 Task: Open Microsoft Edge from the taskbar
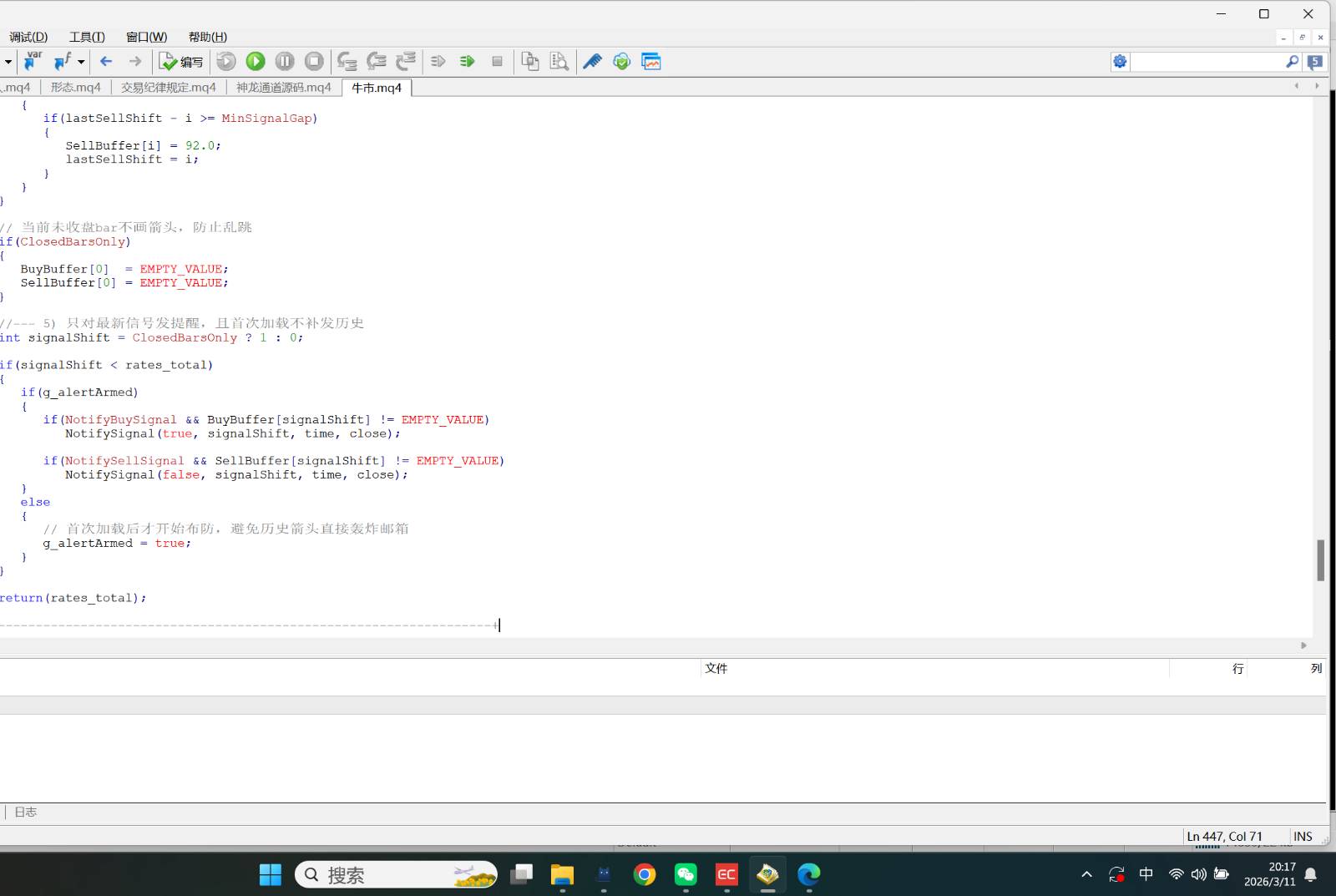point(808,874)
